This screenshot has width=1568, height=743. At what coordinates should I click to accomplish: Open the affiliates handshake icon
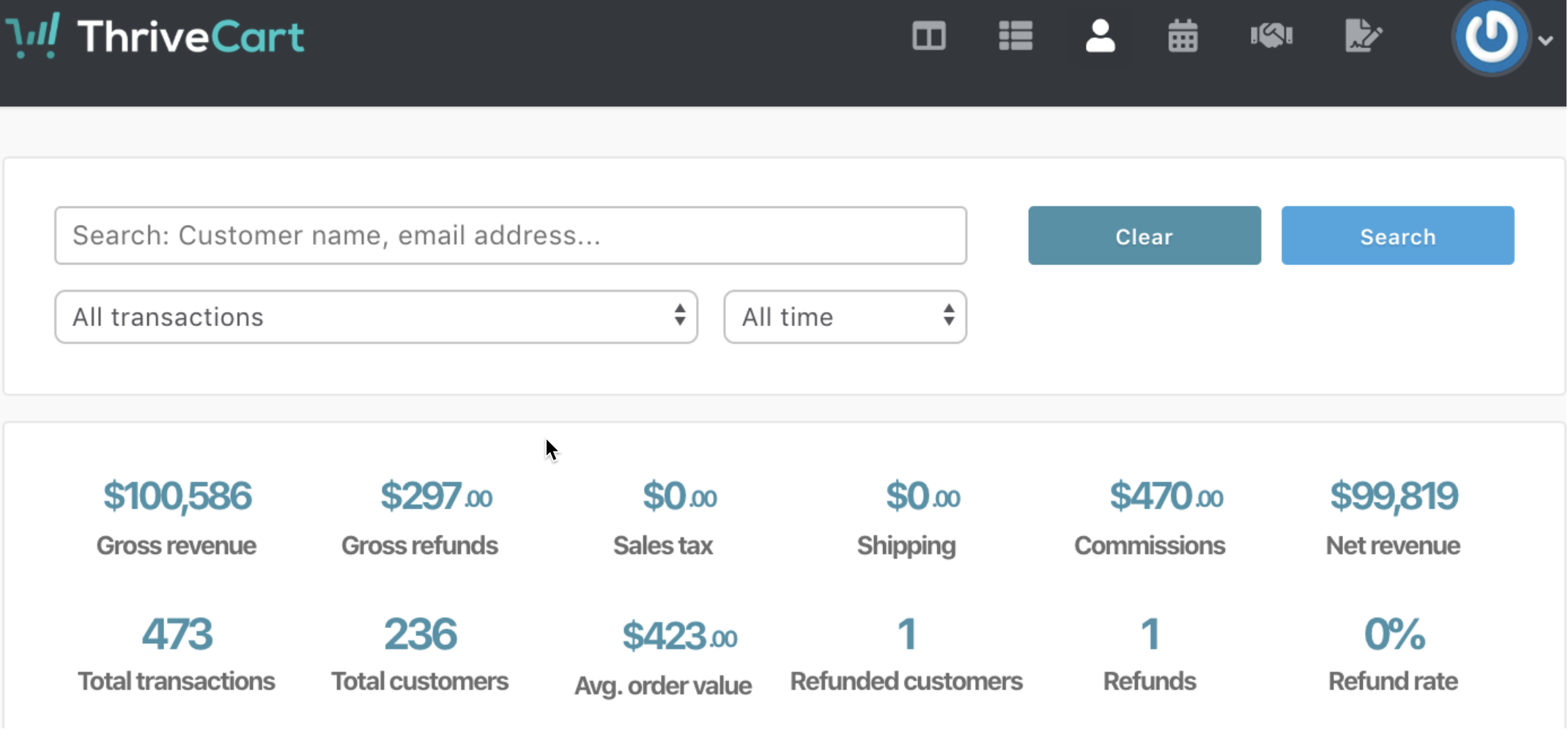[x=1271, y=35]
